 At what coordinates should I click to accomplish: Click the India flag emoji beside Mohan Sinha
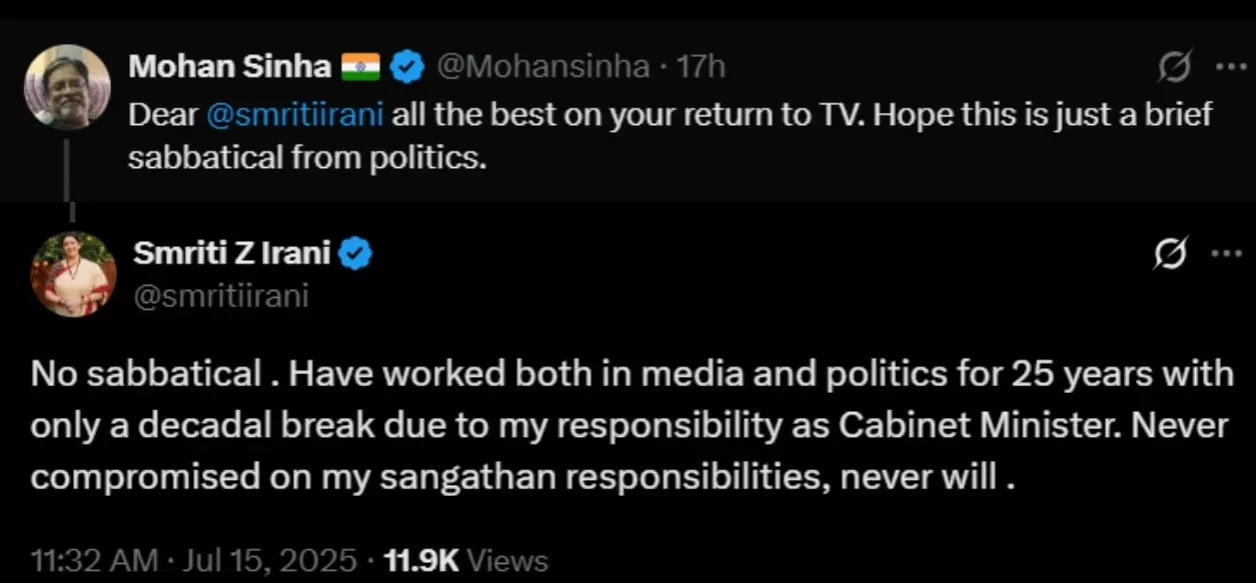click(x=361, y=67)
